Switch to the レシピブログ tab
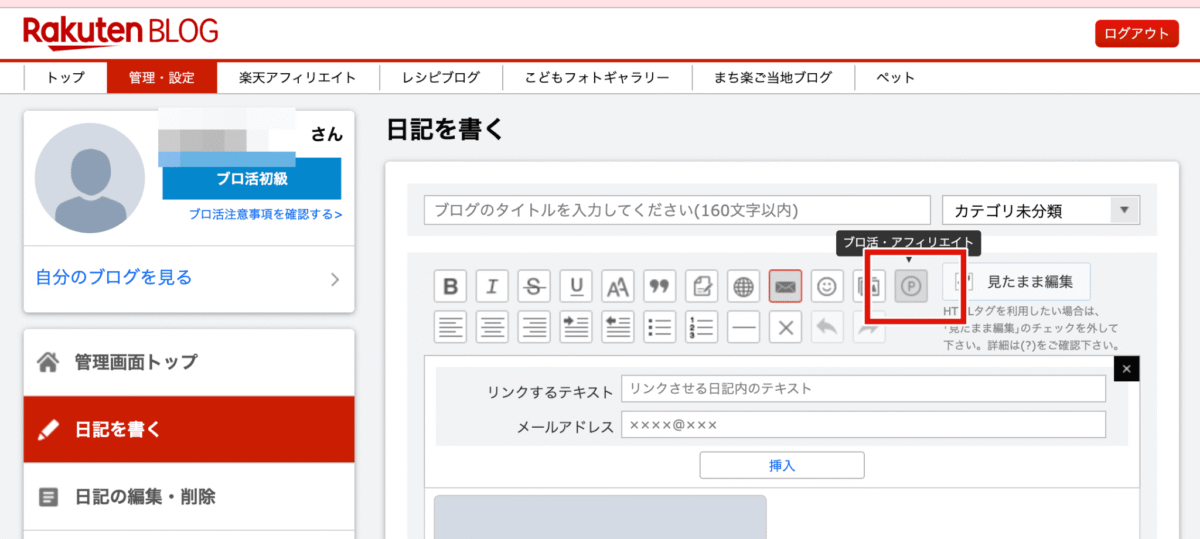 (x=441, y=77)
